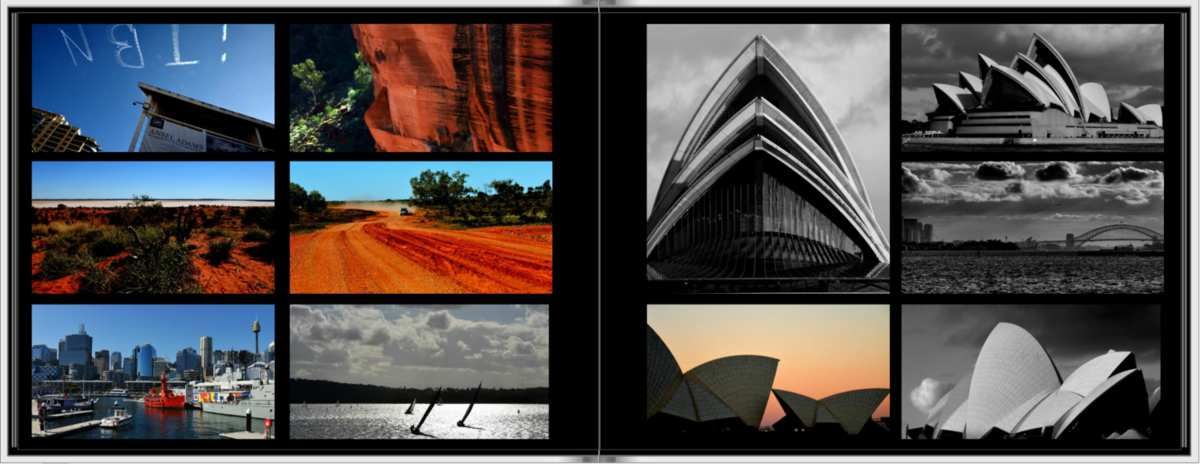
Task: Select the skywriting blue sky photo
Action: tap(153, 88)
